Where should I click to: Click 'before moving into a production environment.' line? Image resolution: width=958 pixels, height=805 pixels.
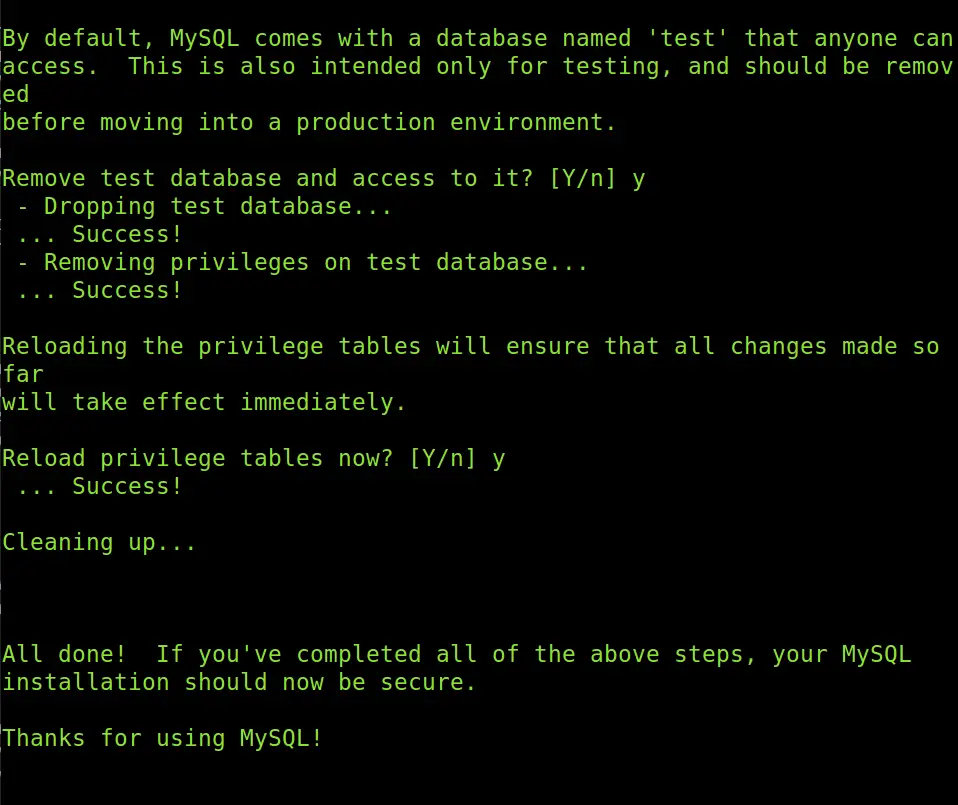[309, 123]
